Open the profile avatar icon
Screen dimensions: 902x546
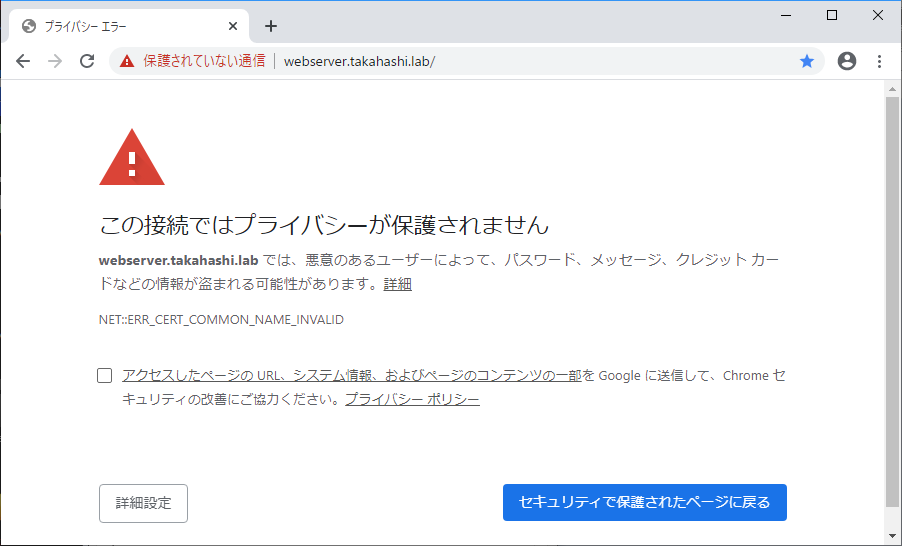tap(847, 61)
